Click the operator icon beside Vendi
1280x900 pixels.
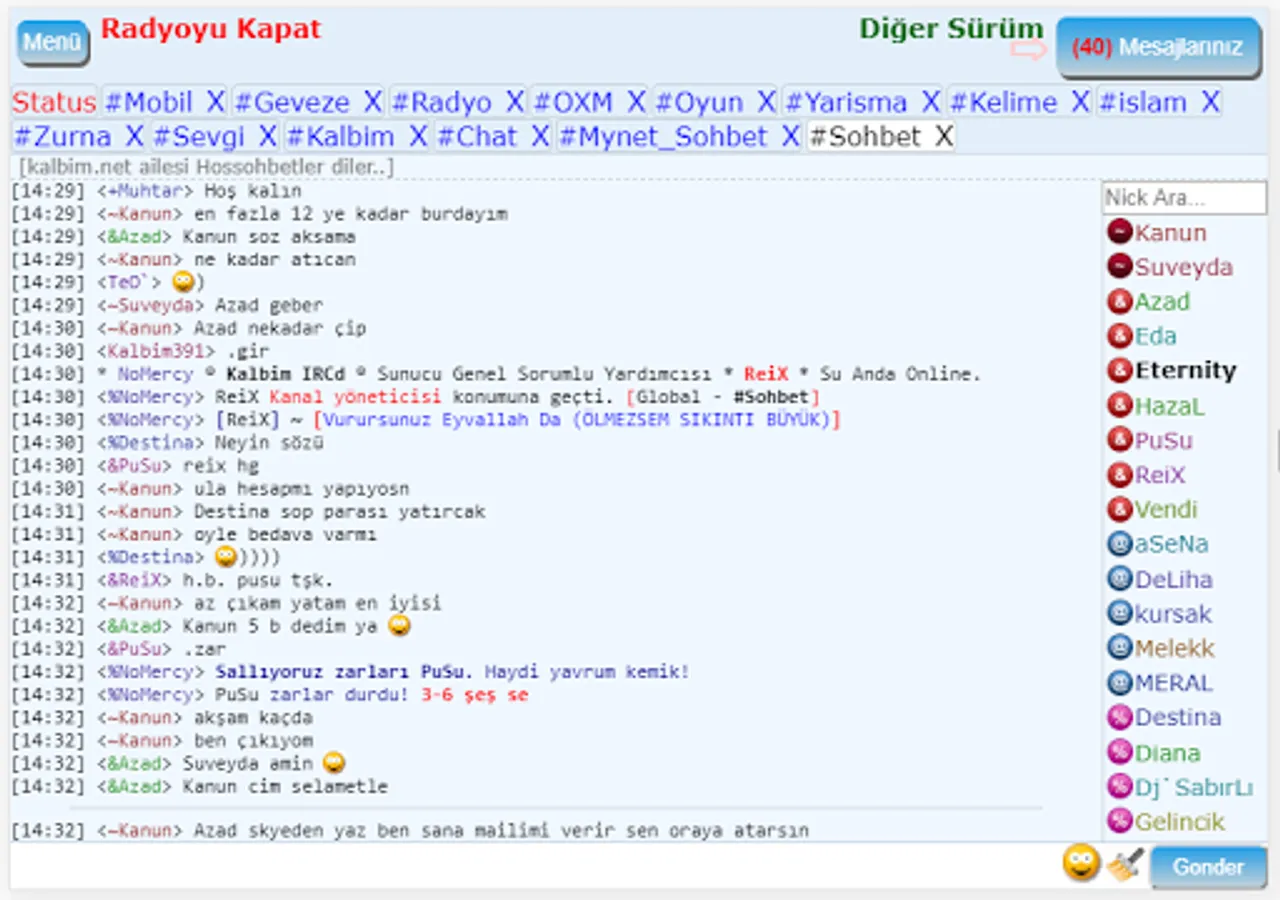1119,510
